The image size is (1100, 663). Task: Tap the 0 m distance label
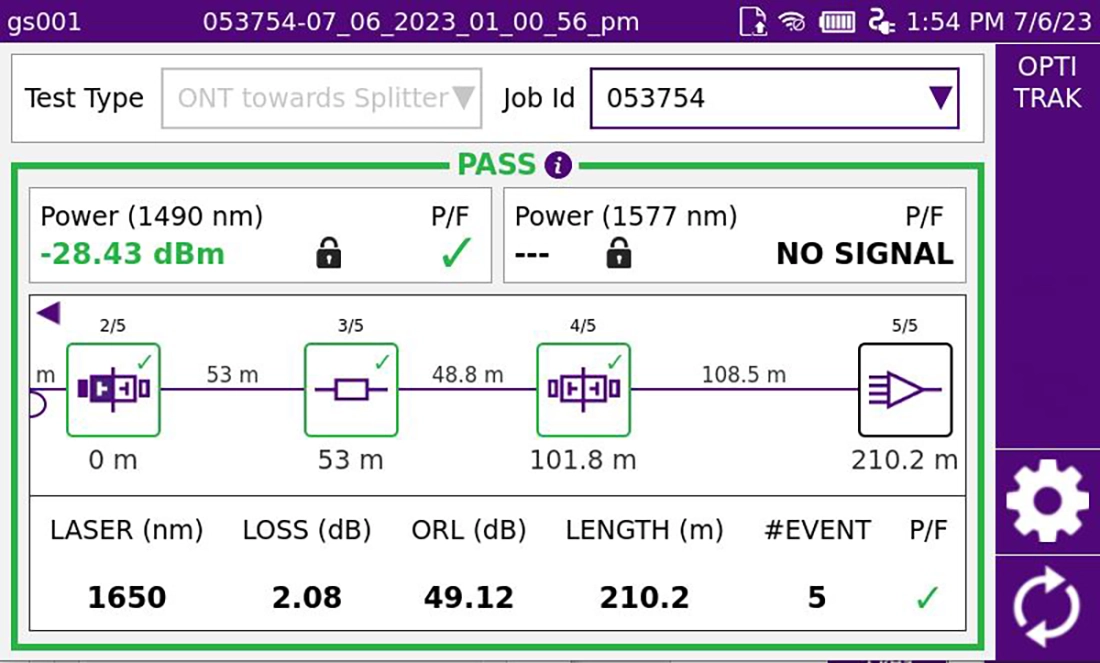coord(113,460)
